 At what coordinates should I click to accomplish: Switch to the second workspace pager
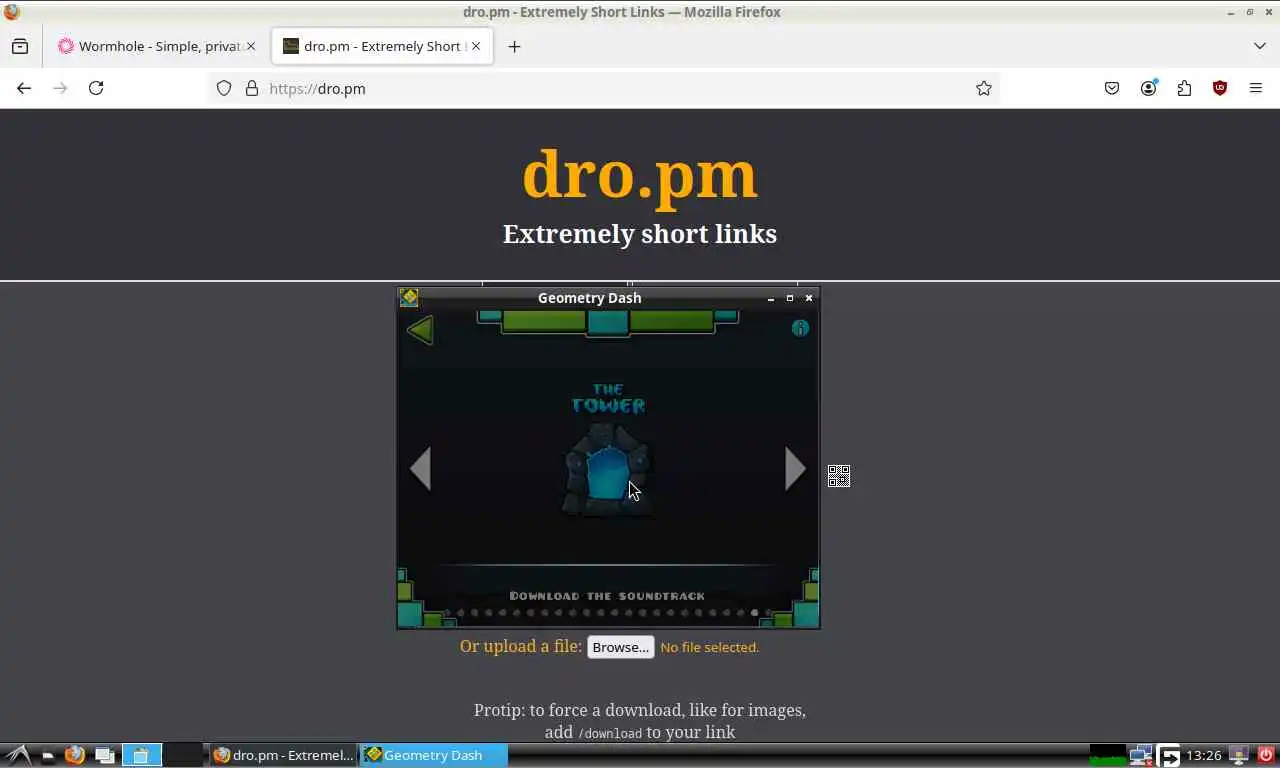pyautogui.click(x=183, y=755)
